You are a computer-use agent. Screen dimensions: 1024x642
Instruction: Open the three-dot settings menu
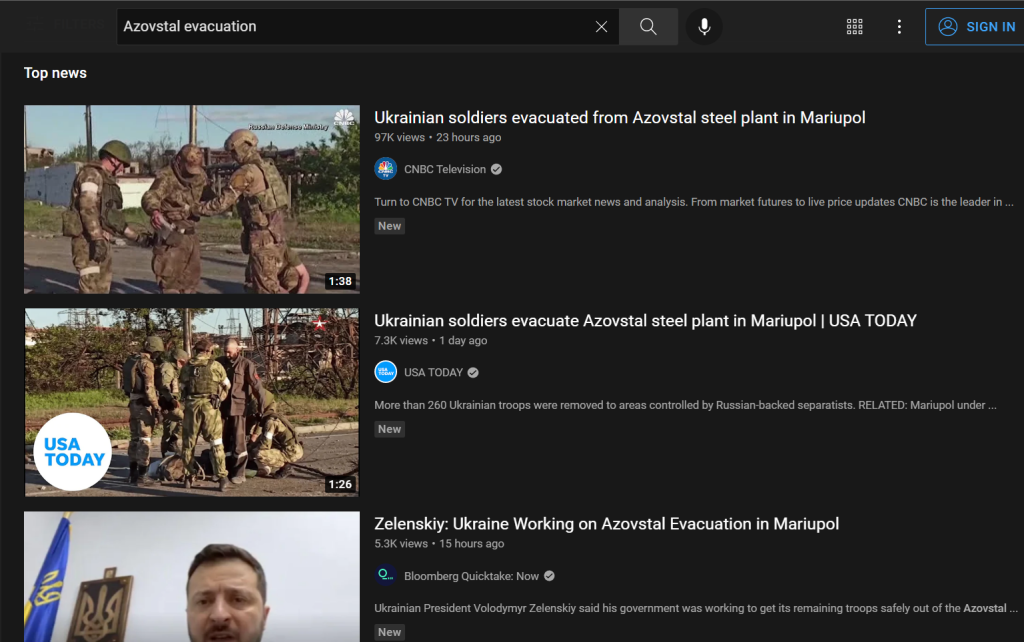[899, 27]
